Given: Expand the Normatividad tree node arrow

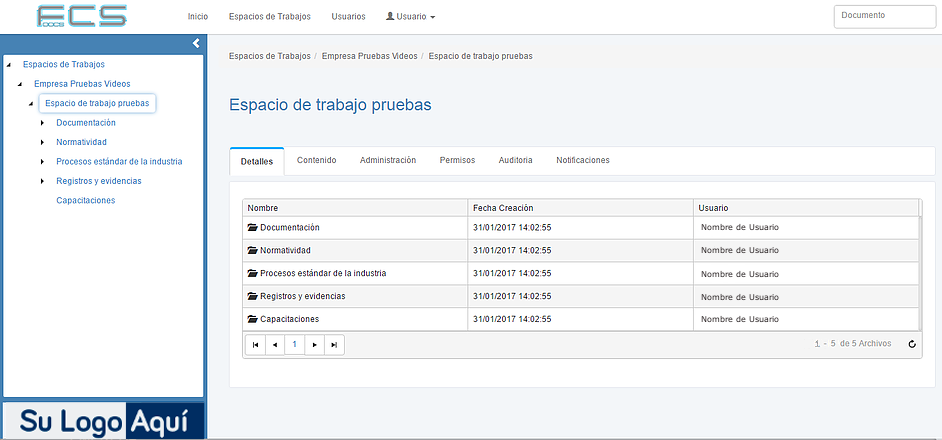Looking at the screenshot, I should pyautogui.click(x=43, y=142).
